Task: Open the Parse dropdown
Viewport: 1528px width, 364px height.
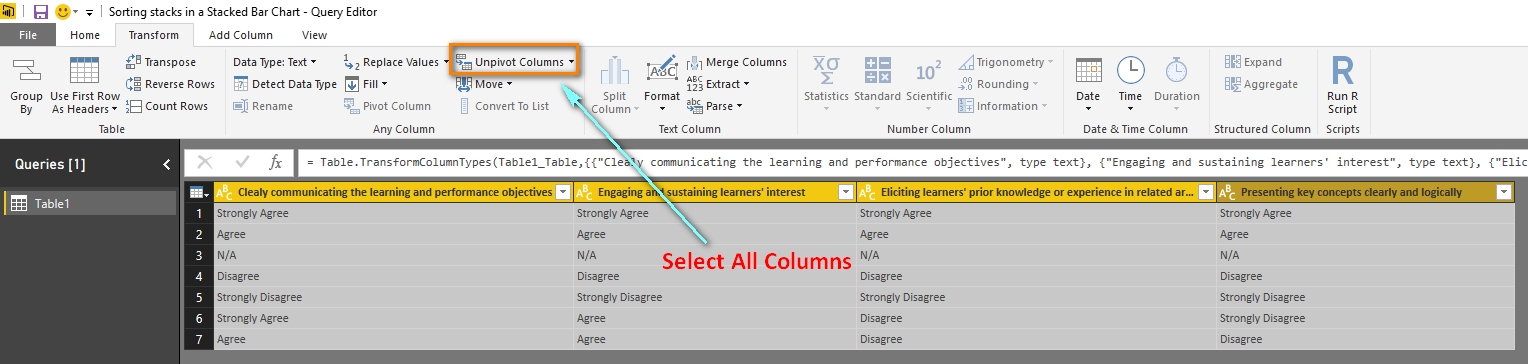Action: pos(715,106)
